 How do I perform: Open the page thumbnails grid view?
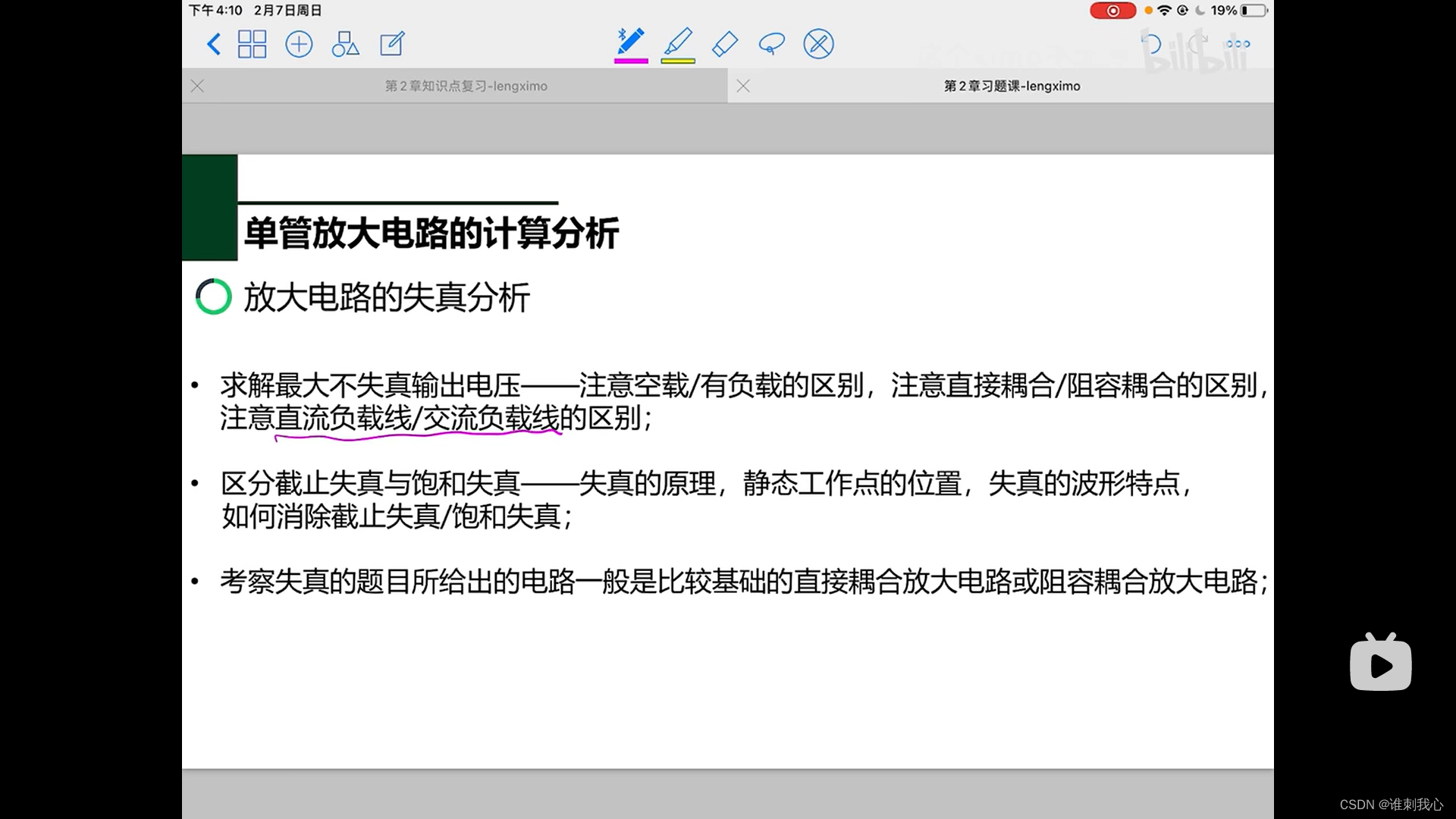(252, 44)
